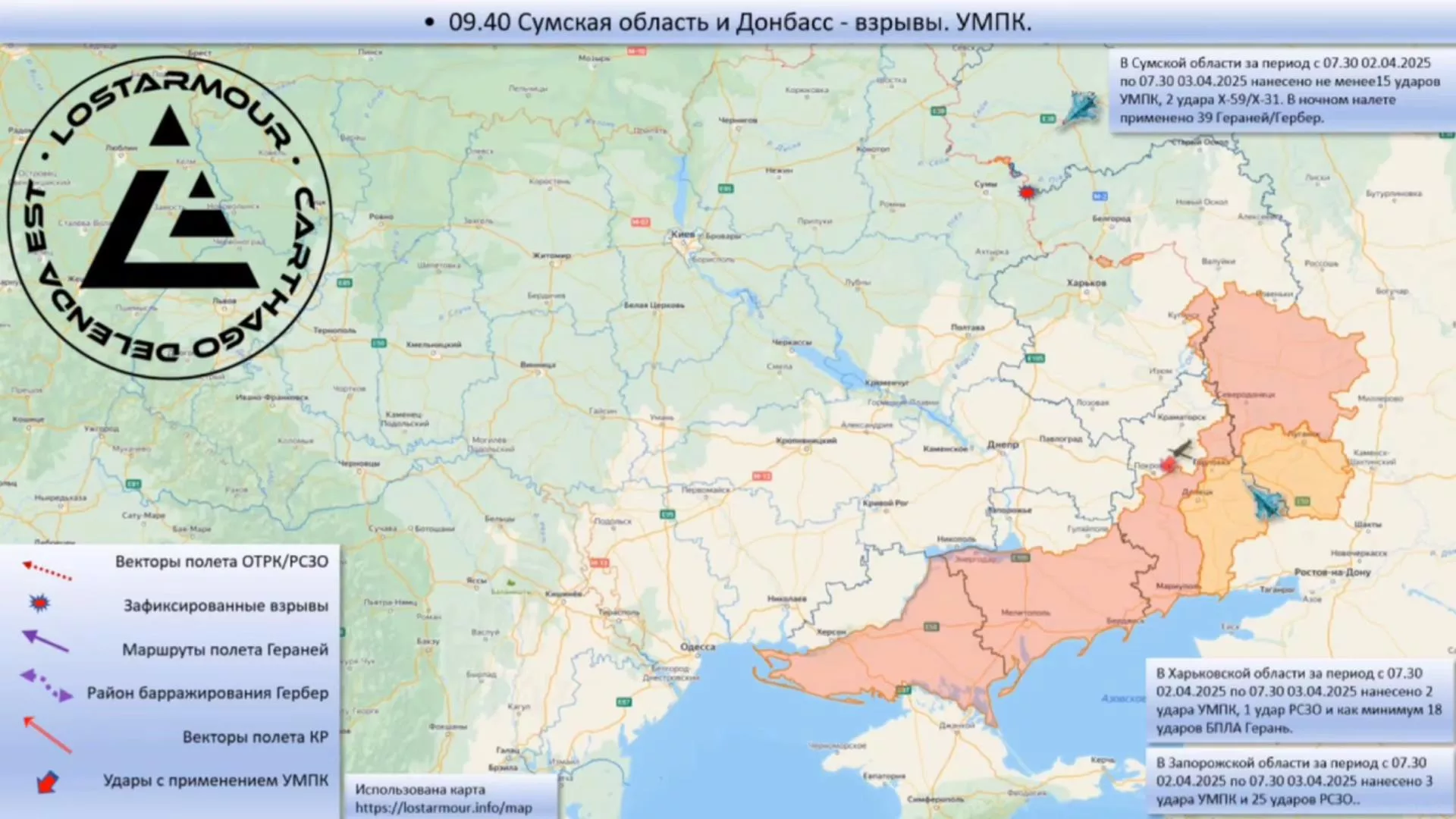Click the thin red arrow legend icon
Image resolution: width=1456 pixels, height=819 pixels.
pyautogui.click(x=48, y=734)
